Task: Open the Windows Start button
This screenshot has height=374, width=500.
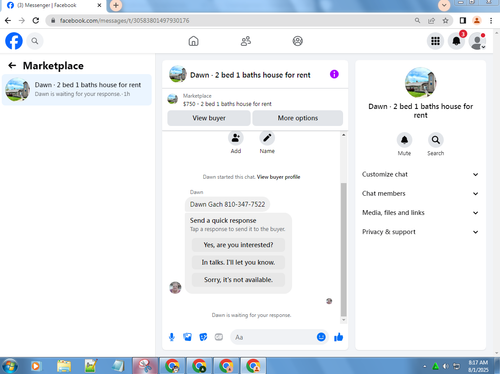Action: click(10, 366)
